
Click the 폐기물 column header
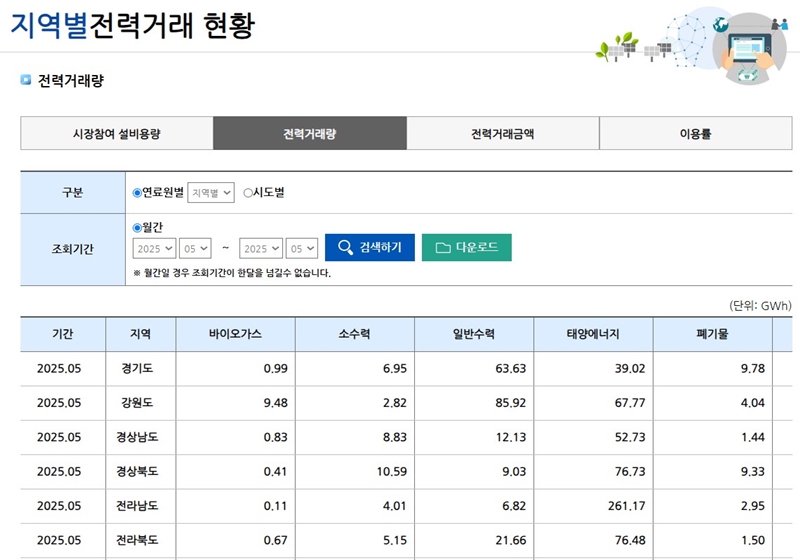click(x=713, y=334)
